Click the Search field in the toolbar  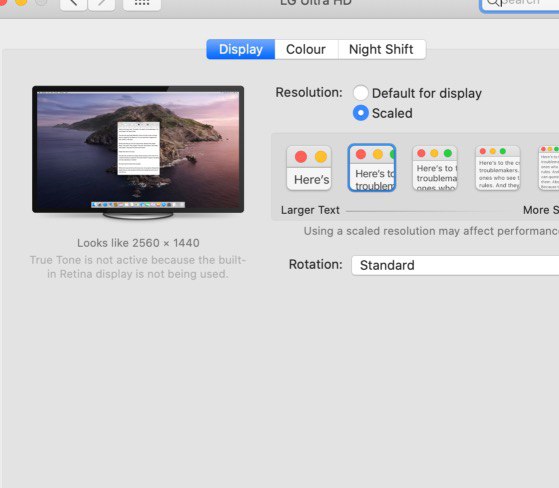tap(520, 4)
